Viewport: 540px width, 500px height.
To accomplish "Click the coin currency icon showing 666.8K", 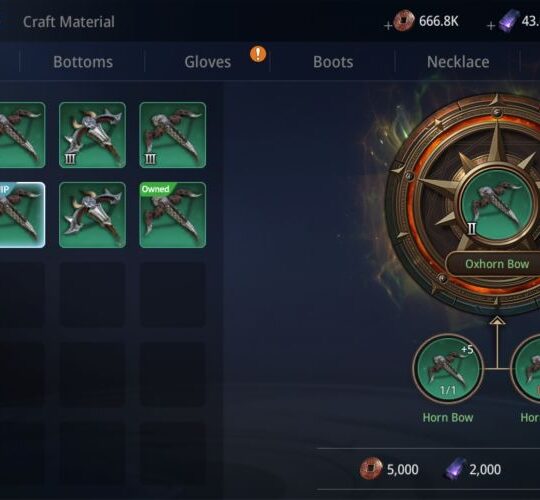I will click(x=404, y=21).
